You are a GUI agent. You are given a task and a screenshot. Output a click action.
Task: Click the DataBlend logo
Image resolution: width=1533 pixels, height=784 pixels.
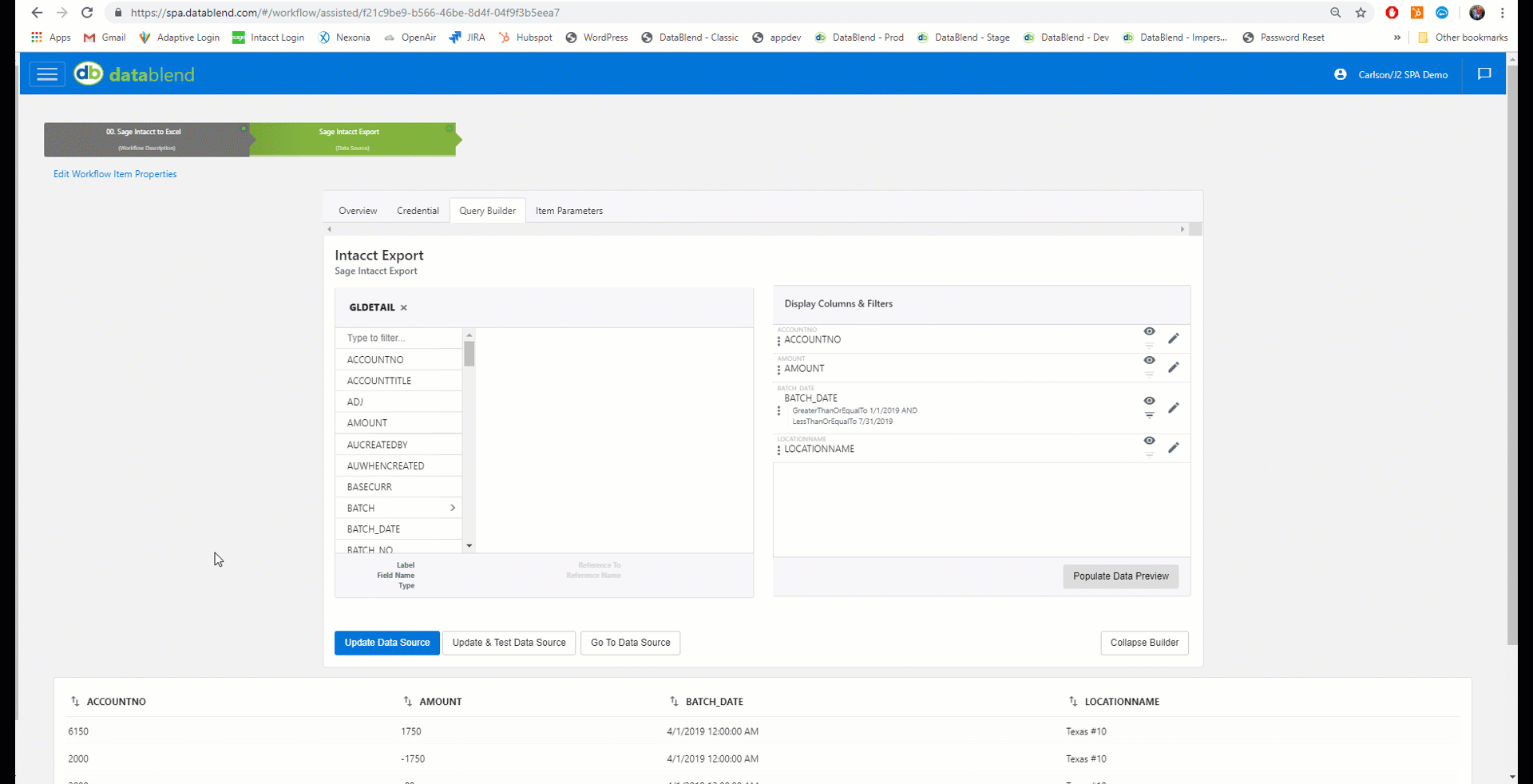pyautogui.click(x=133, y=74)
